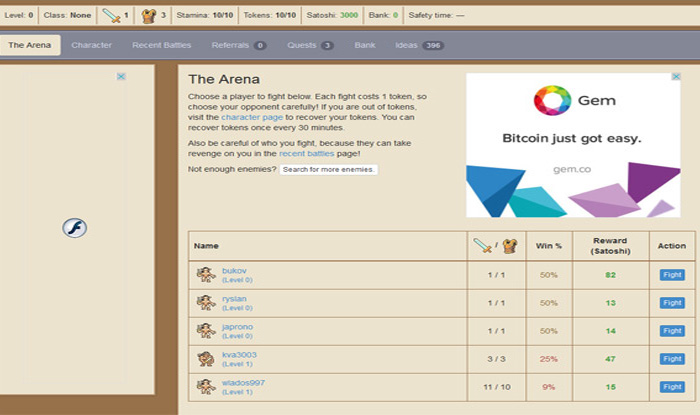700x415 pixels.
Task: Open japrono's profile link
Action: tap(238, 327)
